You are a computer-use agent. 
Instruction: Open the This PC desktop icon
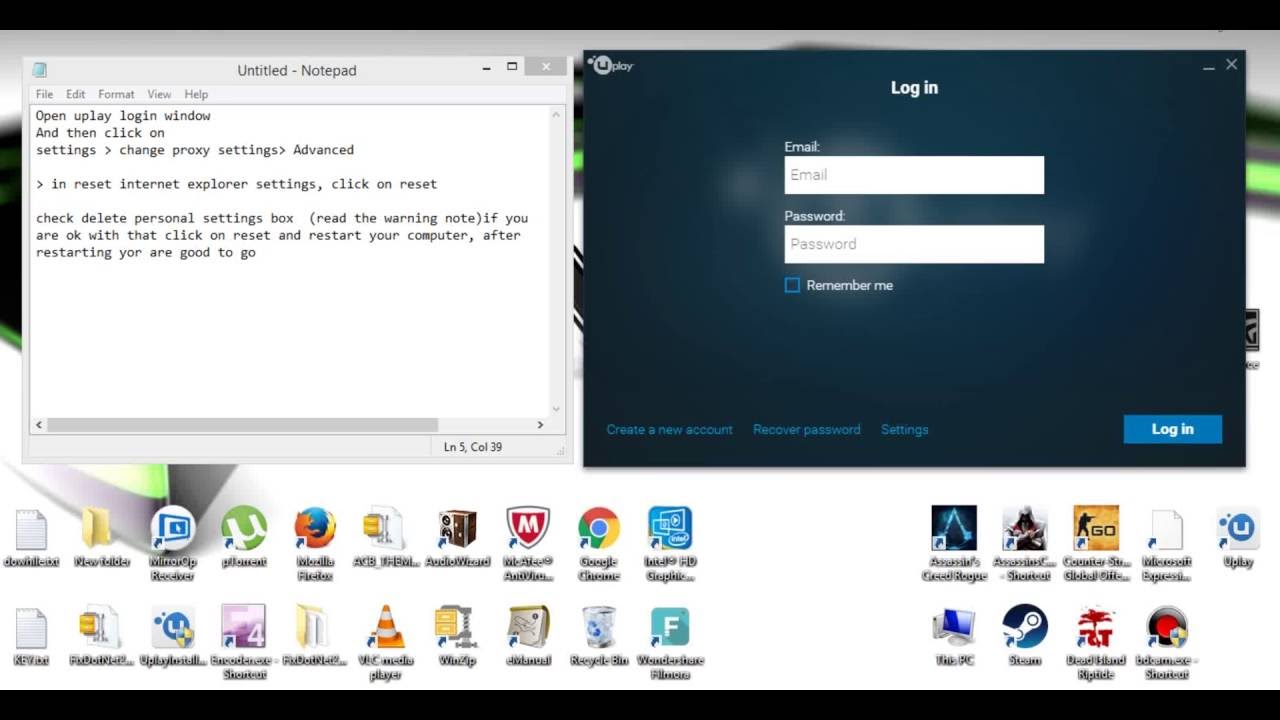(x=954, y=636)
